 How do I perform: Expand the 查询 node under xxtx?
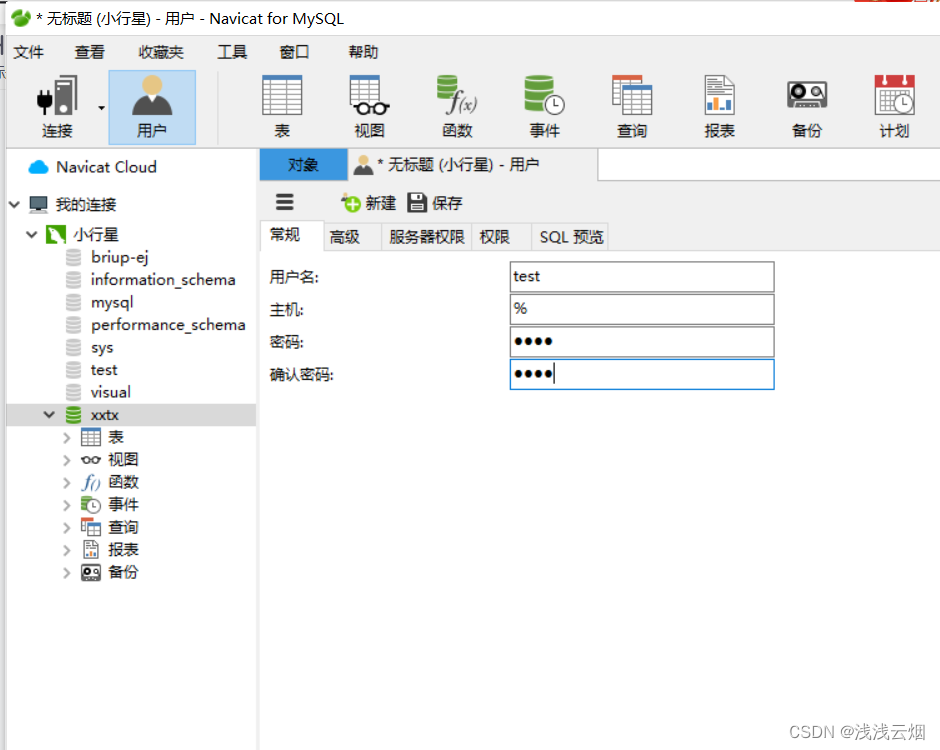tap(67, 528)
